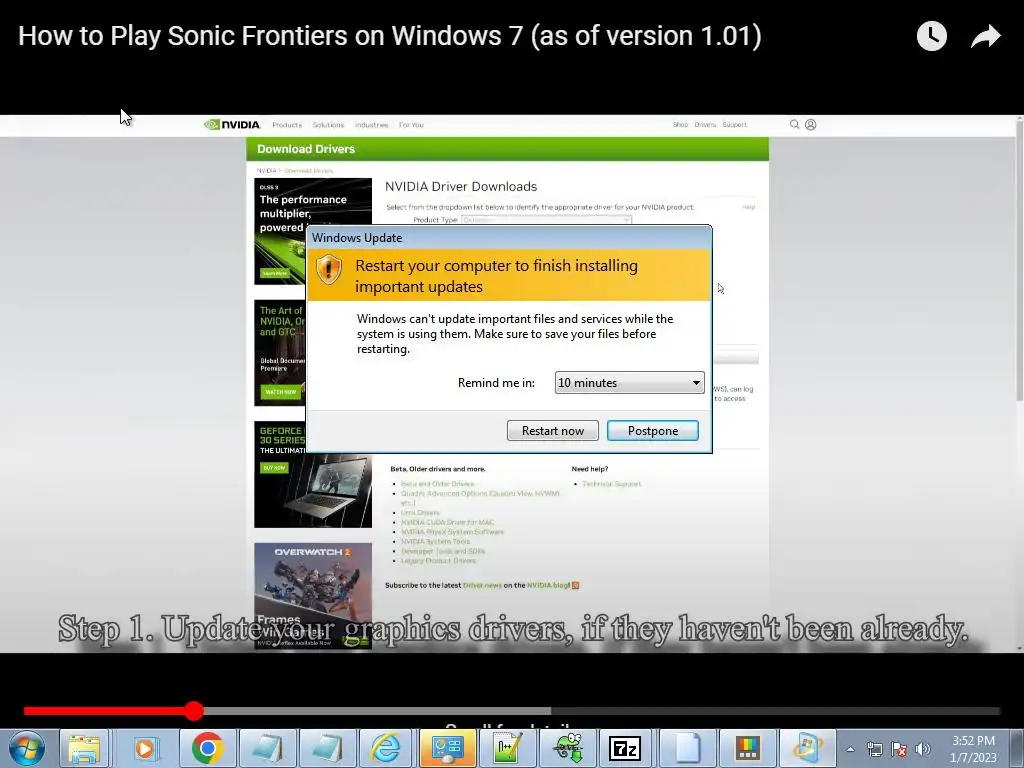The width and height of the screenshot is (1024, 768).
Task: Open NVIDIA PhysX System Software link
Action: coord(452,532)
